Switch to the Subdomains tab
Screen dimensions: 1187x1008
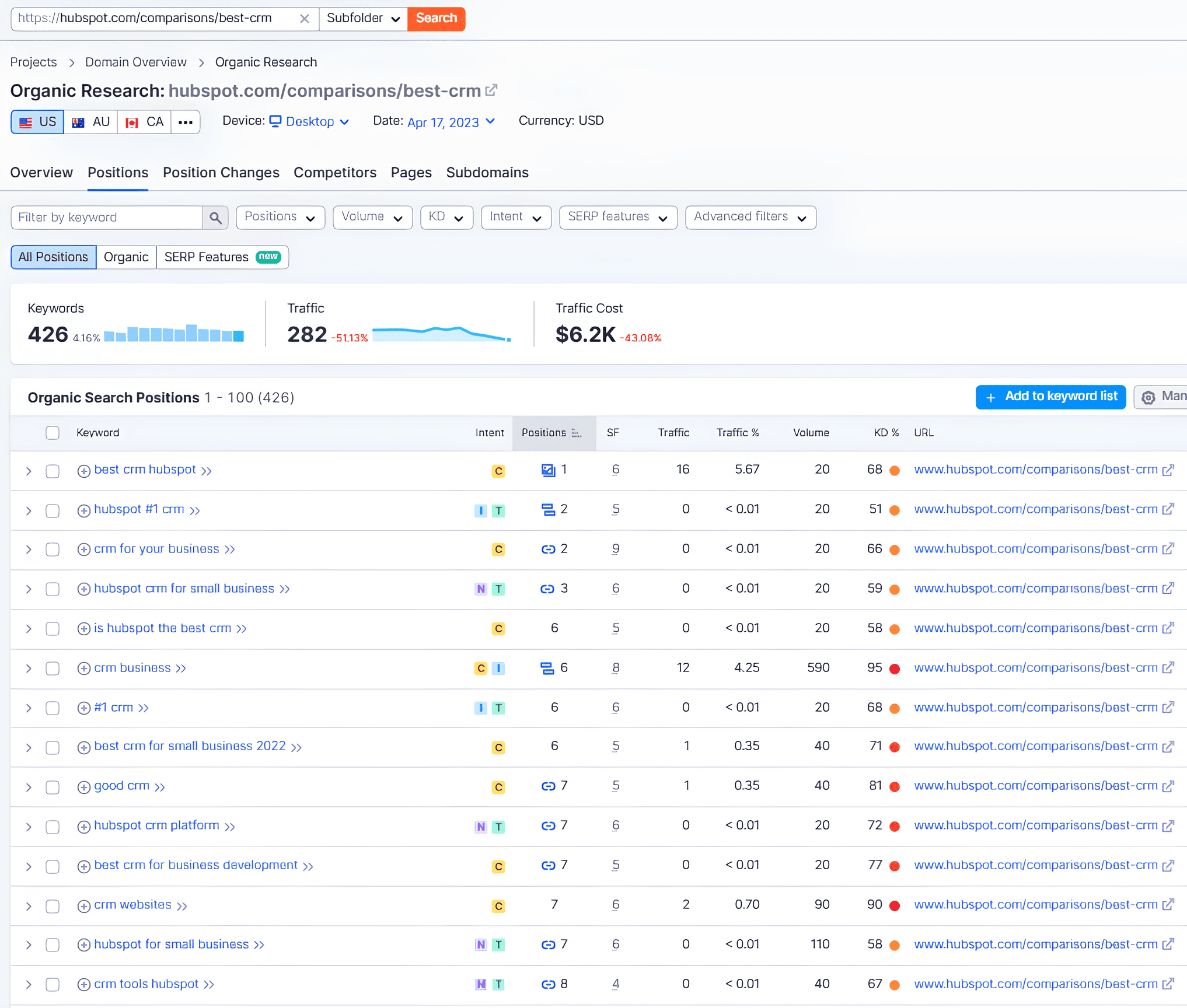coord(487,173)
